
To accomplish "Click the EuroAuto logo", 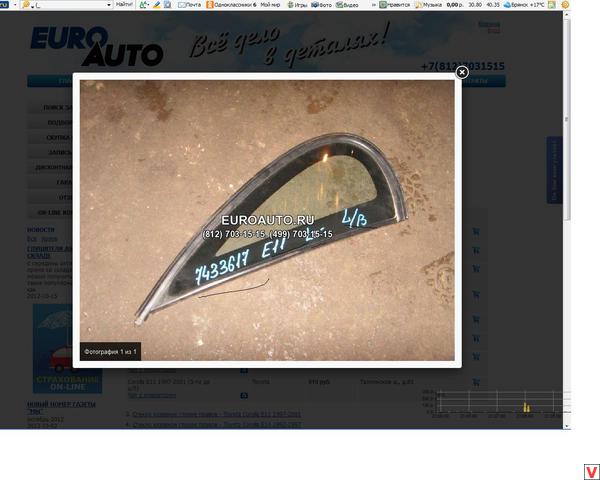I will click(x=97, y=46).
